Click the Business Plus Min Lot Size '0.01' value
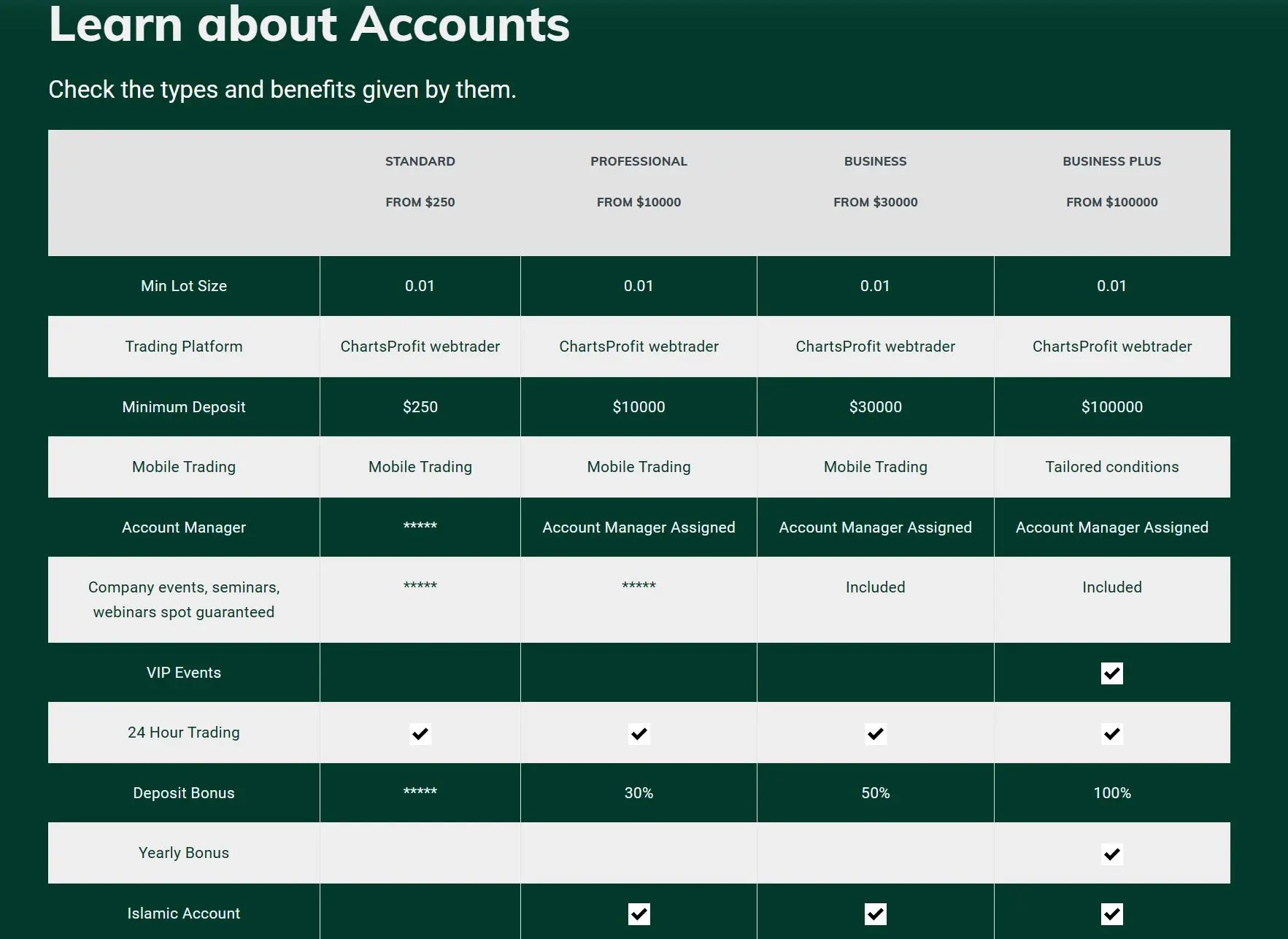Image resolution: width=1288 pixels, height=939 pixels. pos(1111,286)
